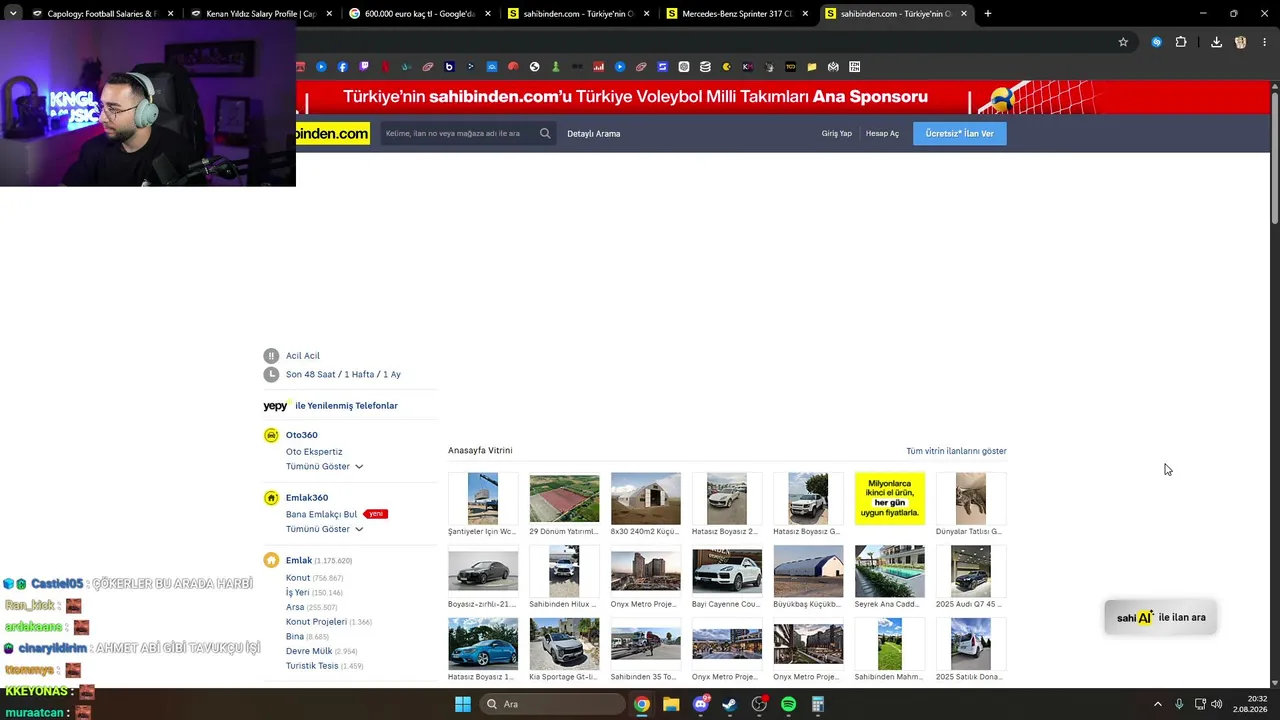Open the Chrome profile avatar

(x=1241, y=42)
